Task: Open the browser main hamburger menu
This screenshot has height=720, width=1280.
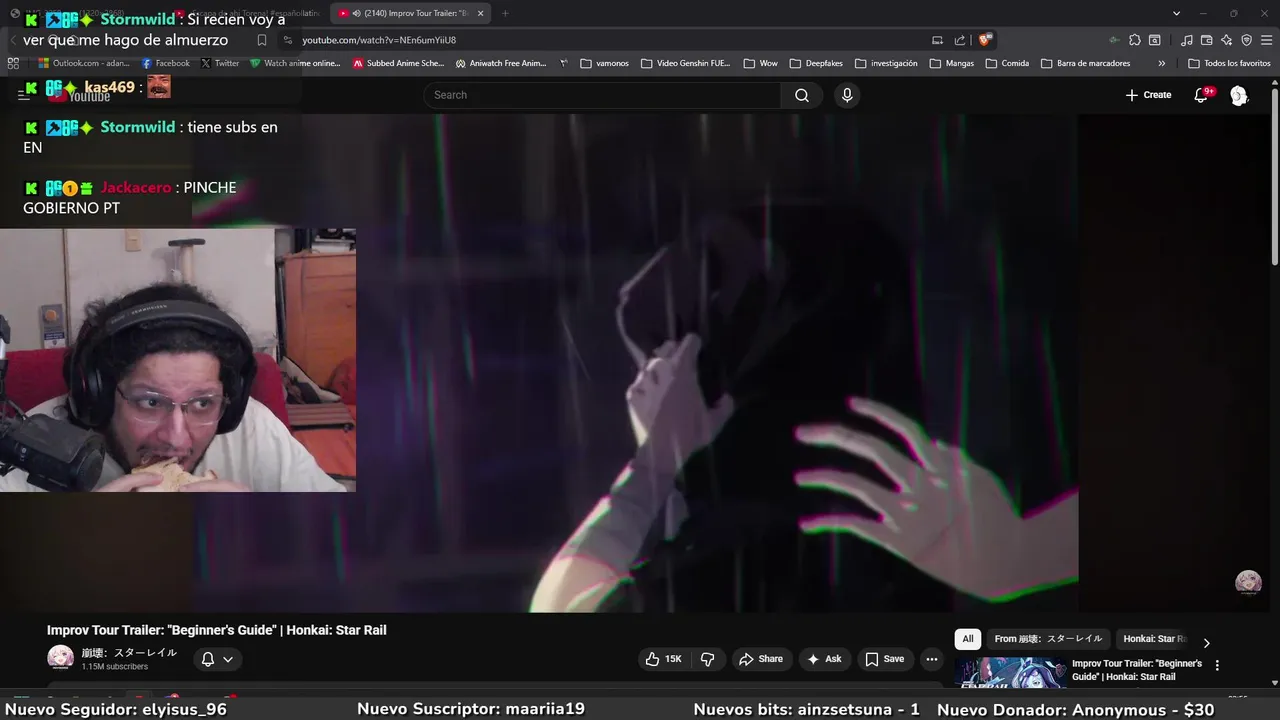Action: click(x=1266, y=40)
